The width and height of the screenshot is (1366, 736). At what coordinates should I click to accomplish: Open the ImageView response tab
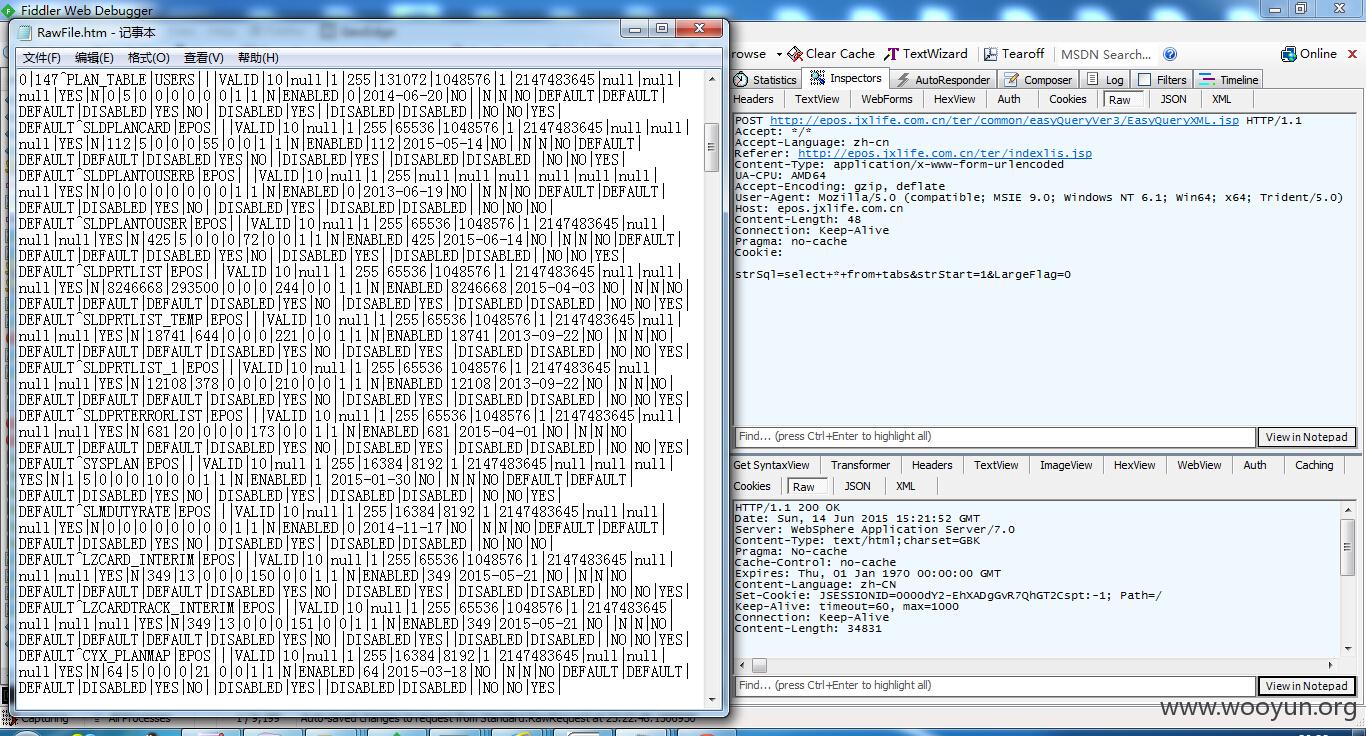(1066, 465)
